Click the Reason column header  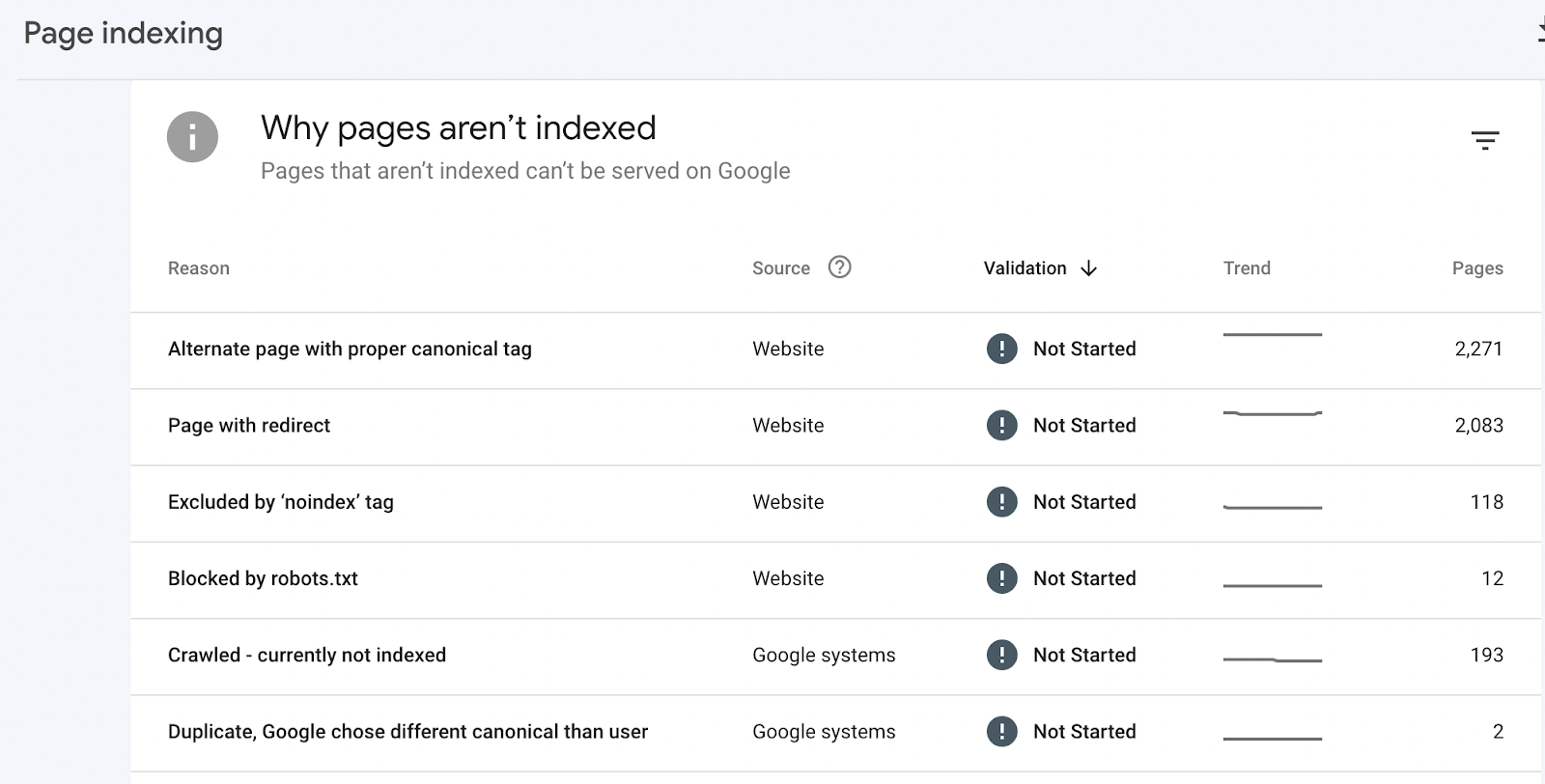[199, 268]
